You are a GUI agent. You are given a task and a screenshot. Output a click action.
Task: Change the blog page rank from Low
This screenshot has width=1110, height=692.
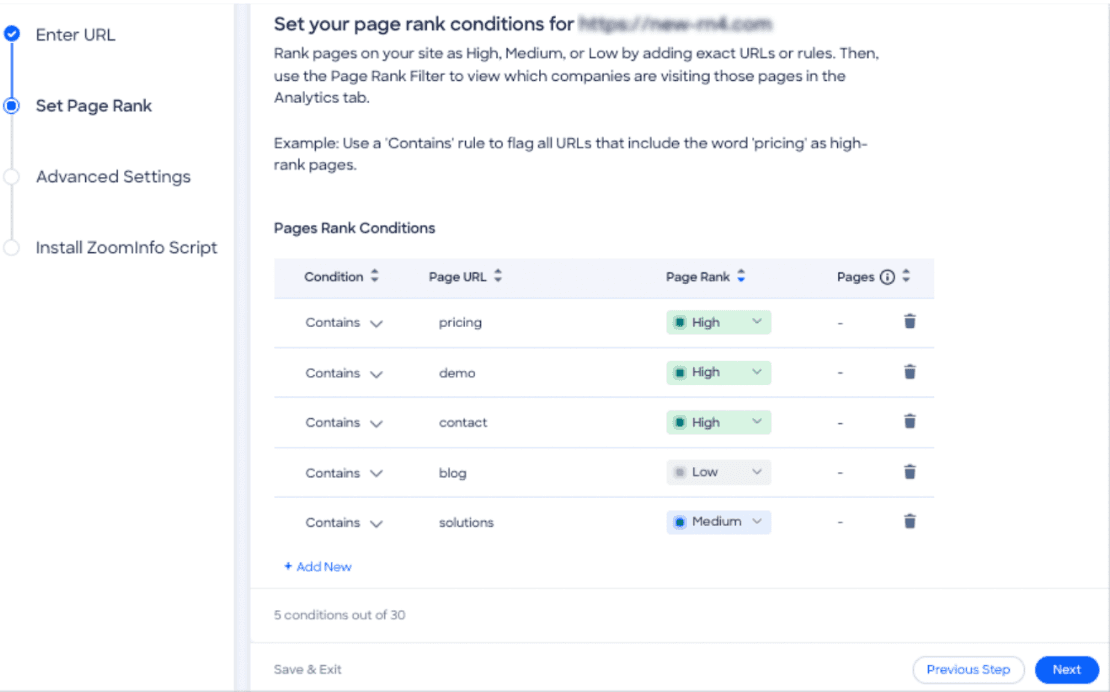click(718, 472)
